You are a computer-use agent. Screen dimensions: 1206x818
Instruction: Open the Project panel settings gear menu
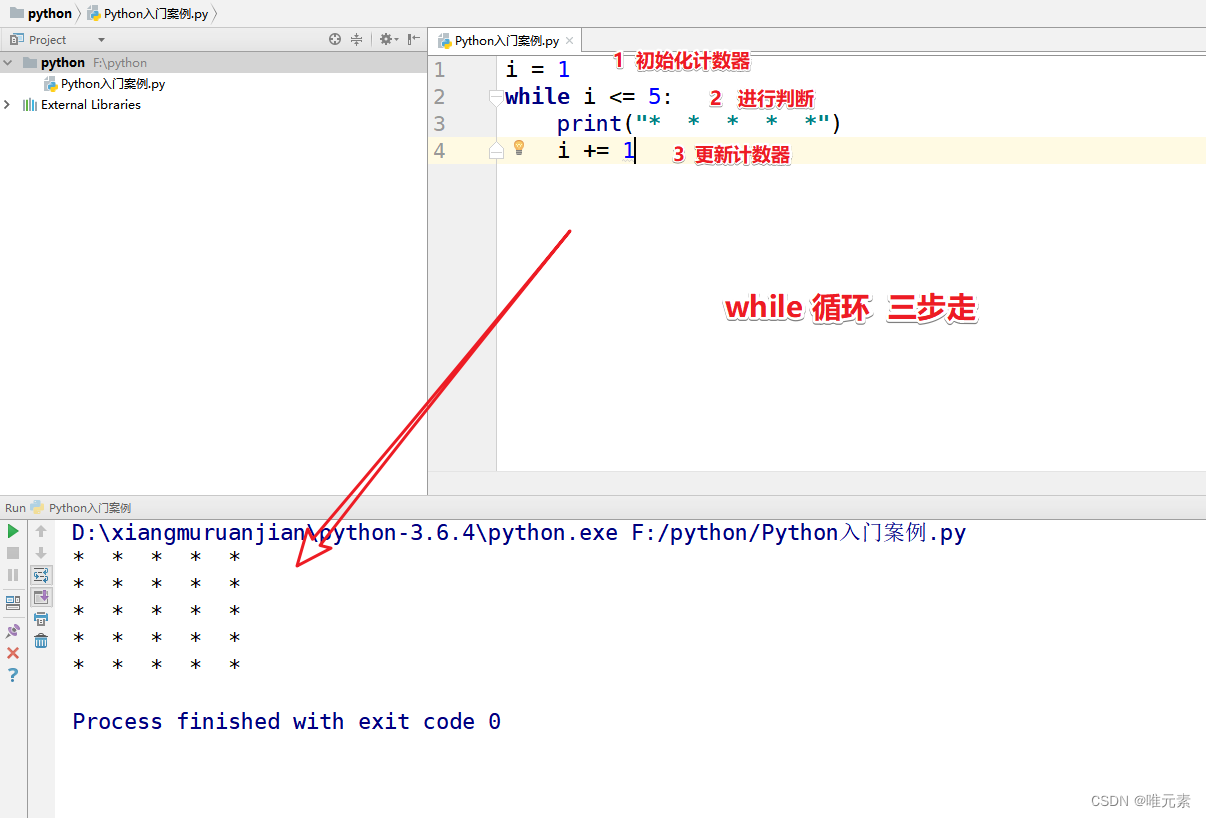tap(387, 38)
